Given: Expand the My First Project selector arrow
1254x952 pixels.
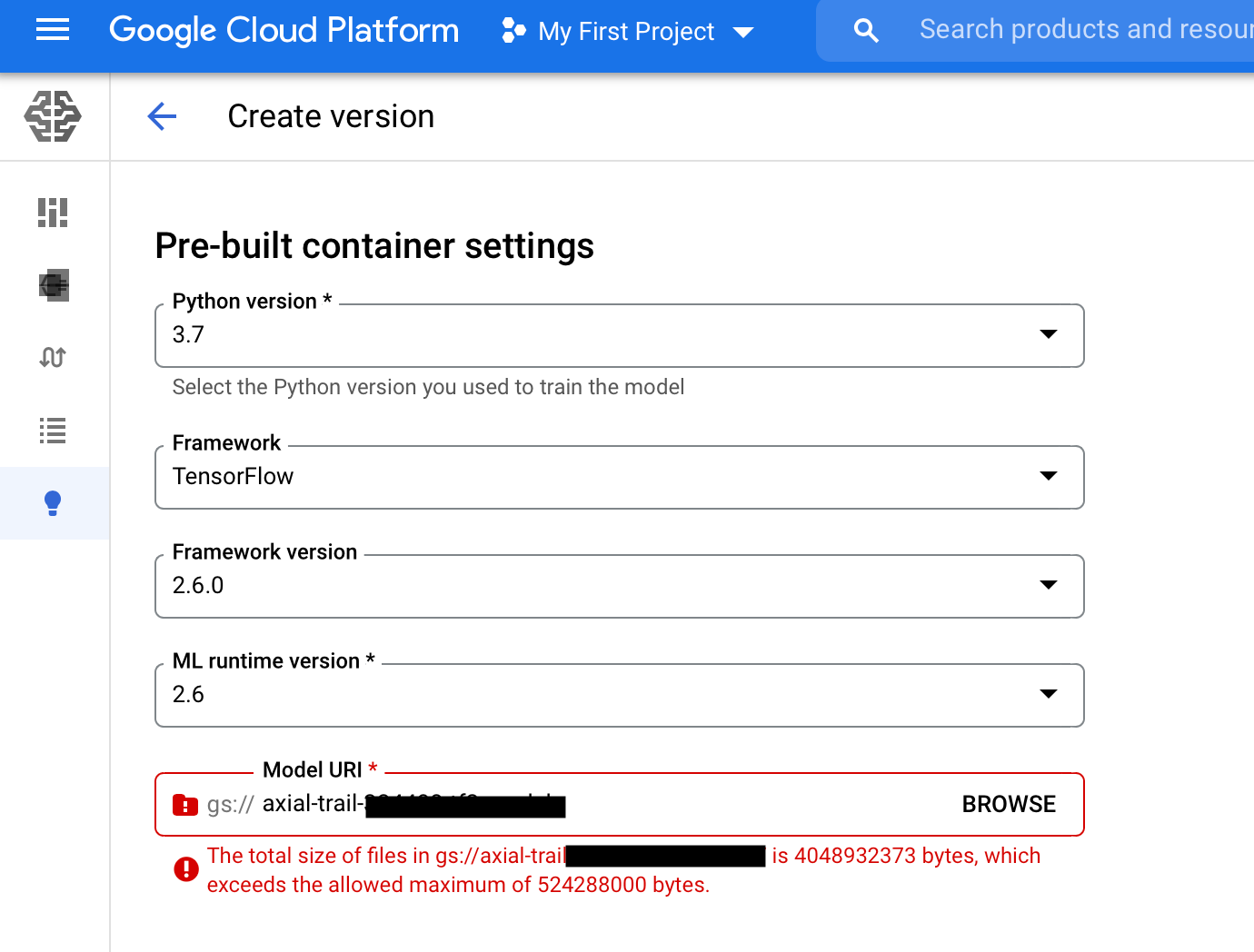Looking at the screenshot, I should (743, 33).
